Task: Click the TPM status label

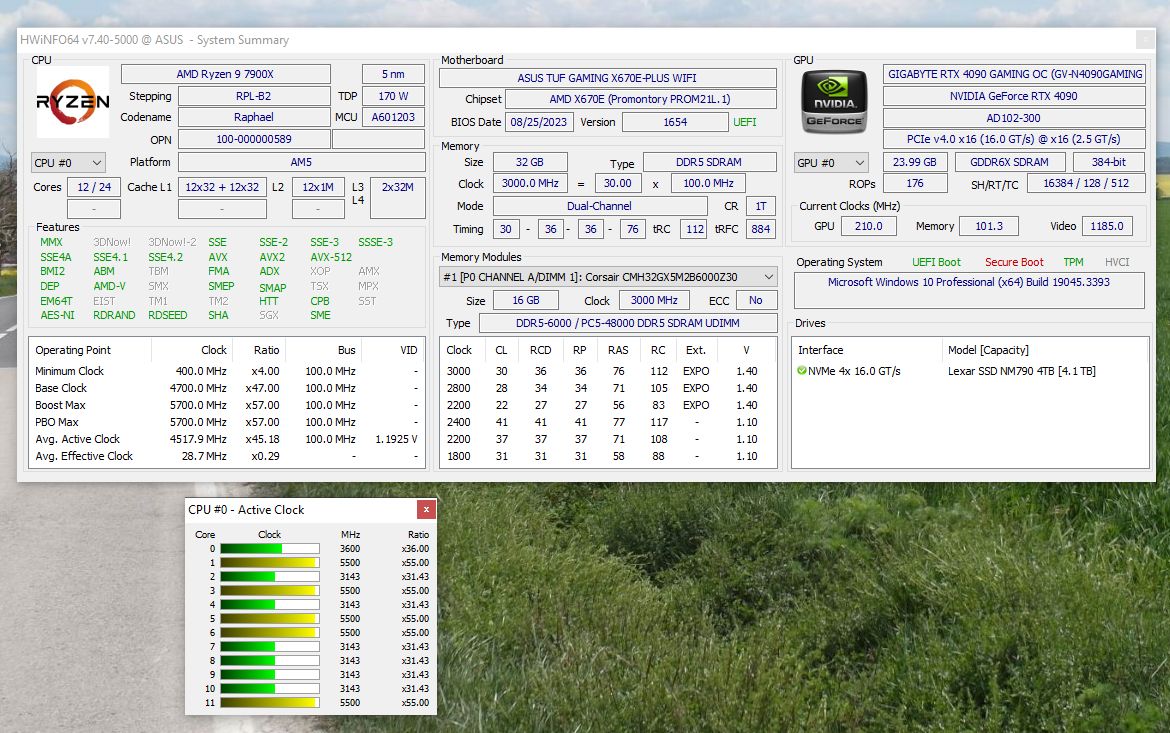Action: [1073, 262]
